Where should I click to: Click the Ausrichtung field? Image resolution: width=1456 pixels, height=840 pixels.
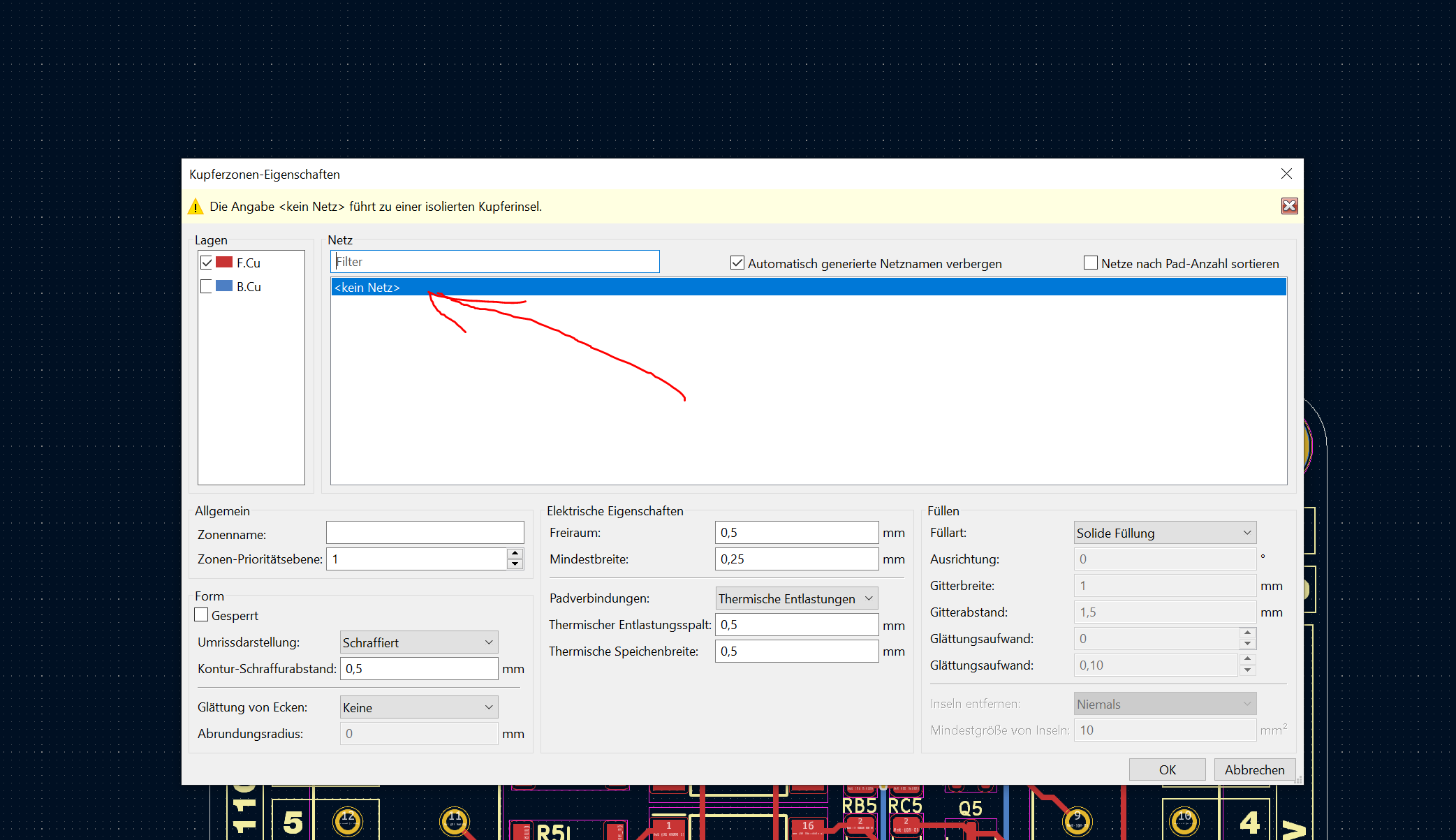point(1165,559)
